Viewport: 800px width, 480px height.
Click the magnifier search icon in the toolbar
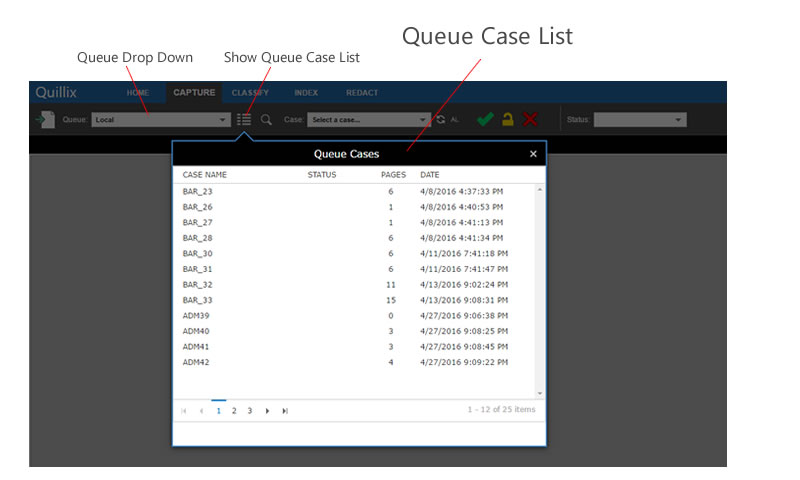266,120
